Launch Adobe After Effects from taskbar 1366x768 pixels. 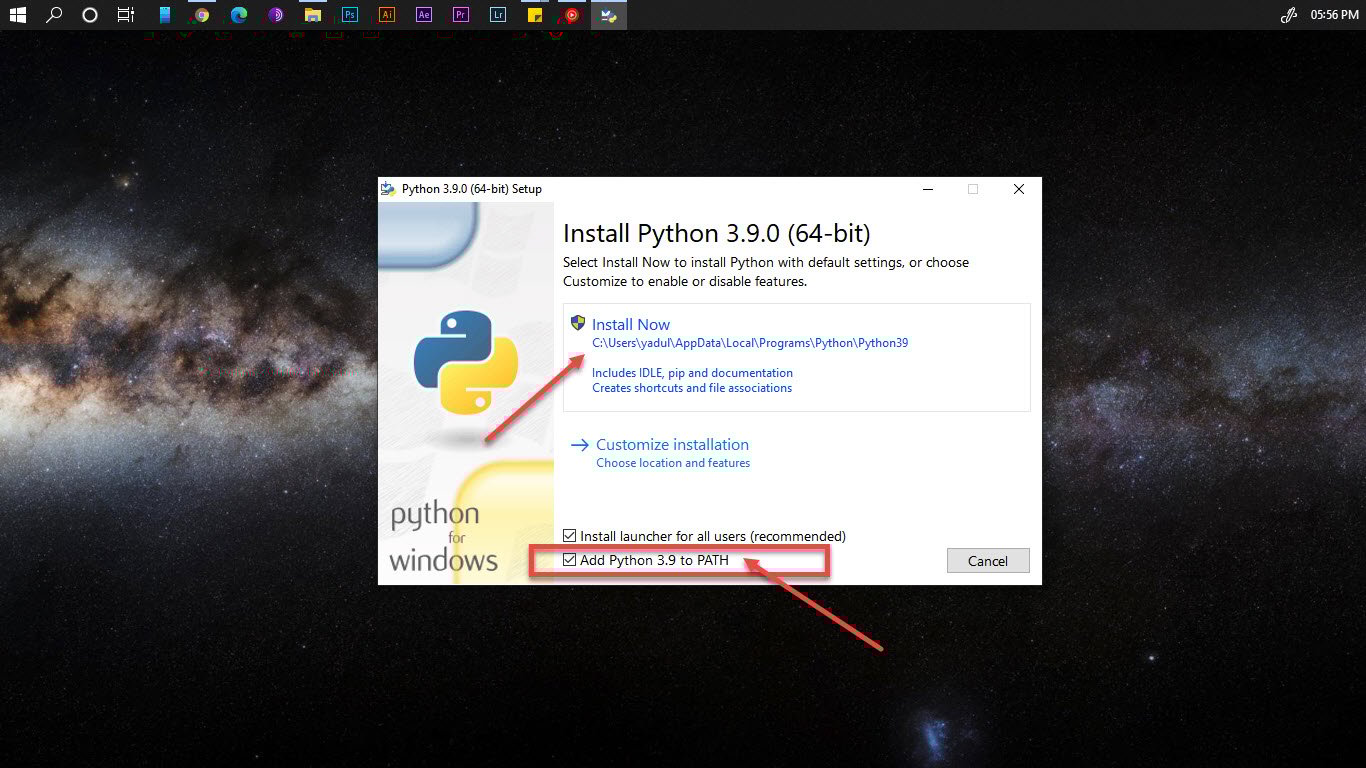pyautogui.click(x=424, y=15)
